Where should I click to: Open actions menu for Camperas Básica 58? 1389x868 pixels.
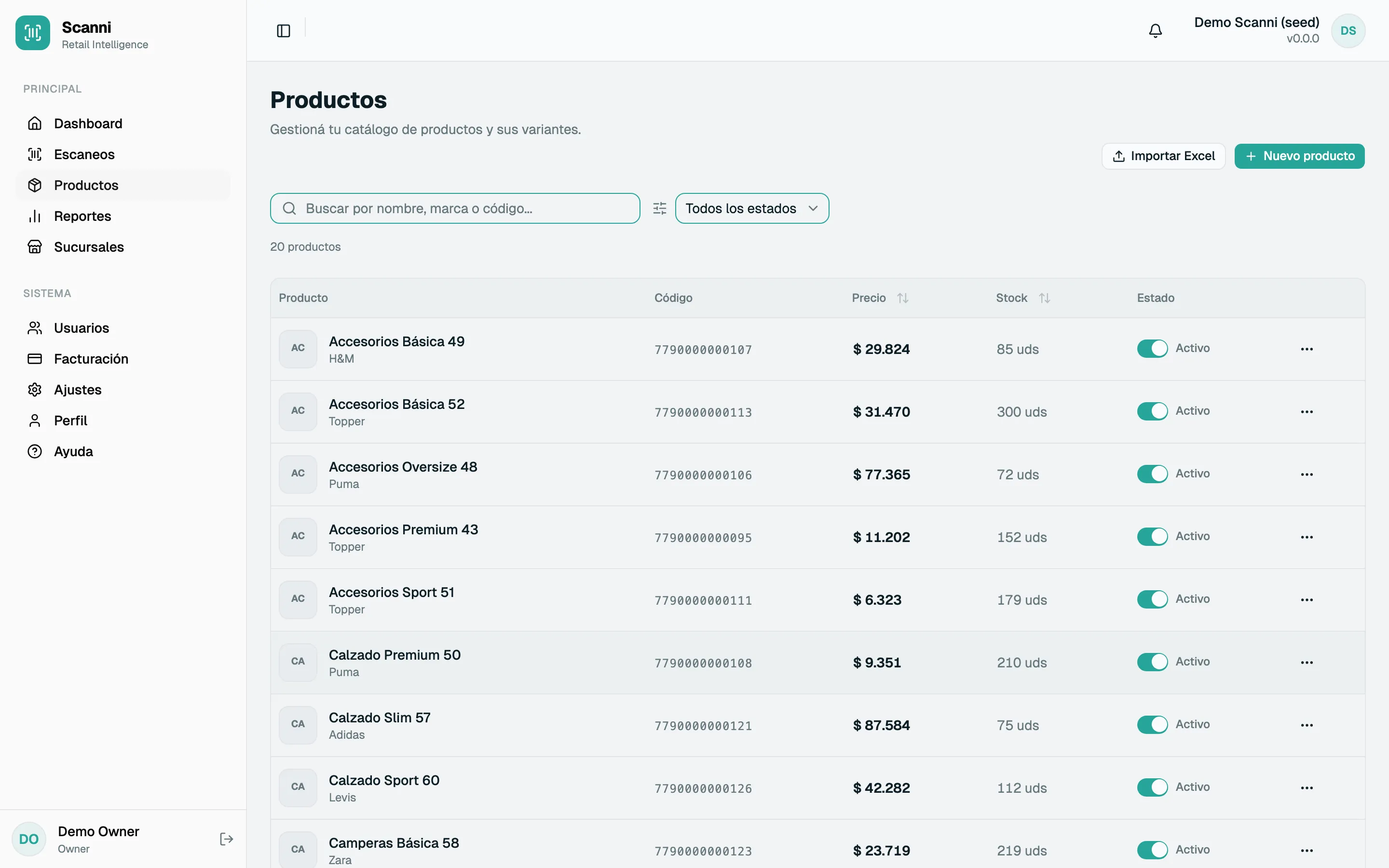1307,850
